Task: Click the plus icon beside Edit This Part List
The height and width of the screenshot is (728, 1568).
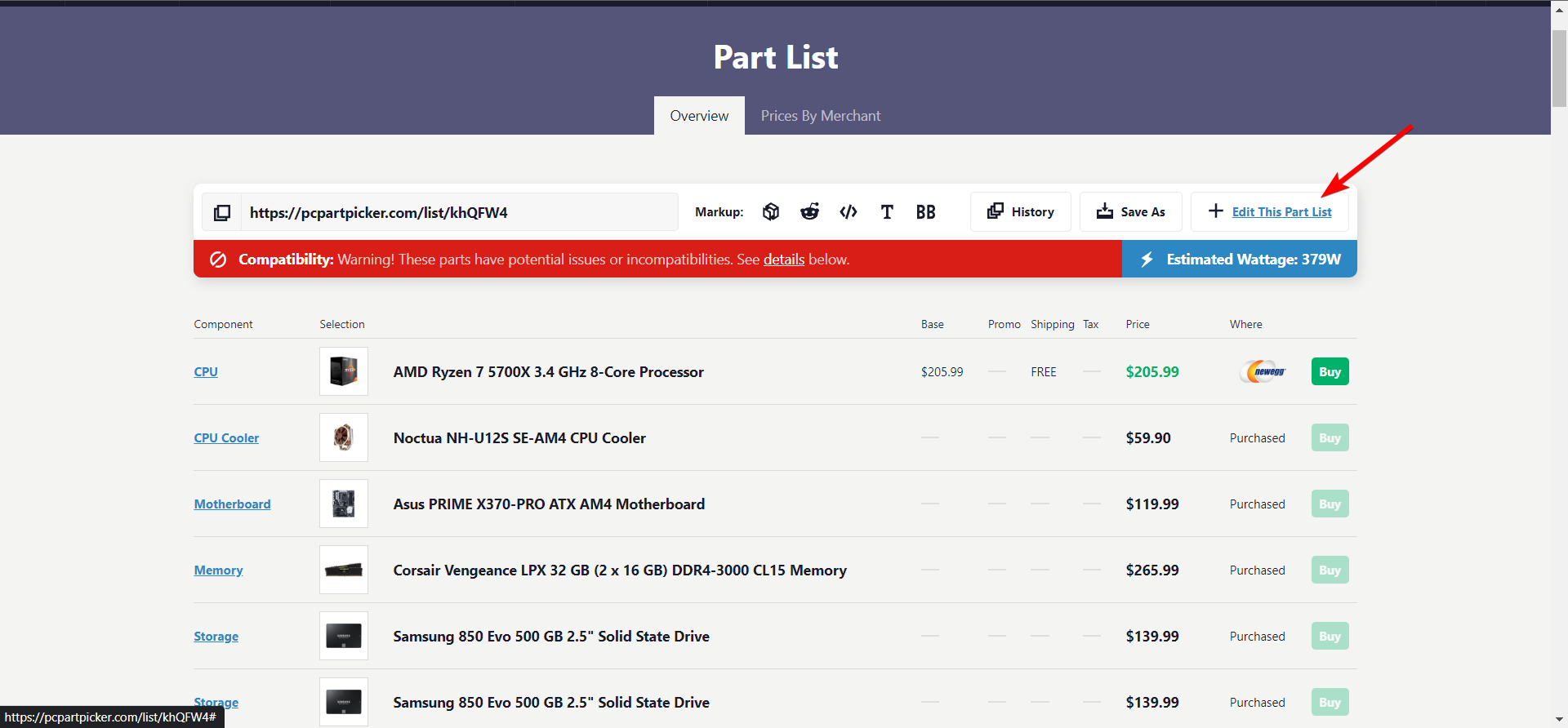Action: coord(1216,211)
